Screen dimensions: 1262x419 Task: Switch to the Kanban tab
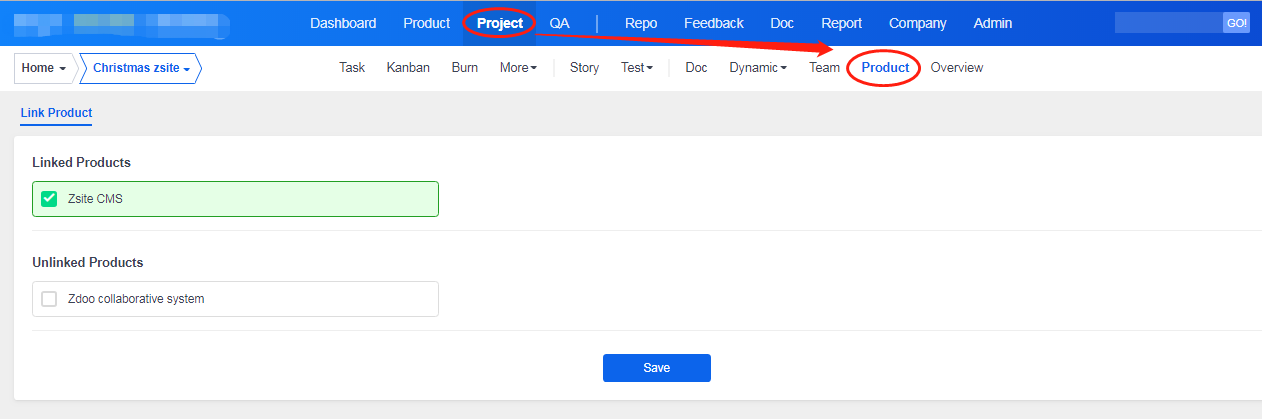click(408, 68)
